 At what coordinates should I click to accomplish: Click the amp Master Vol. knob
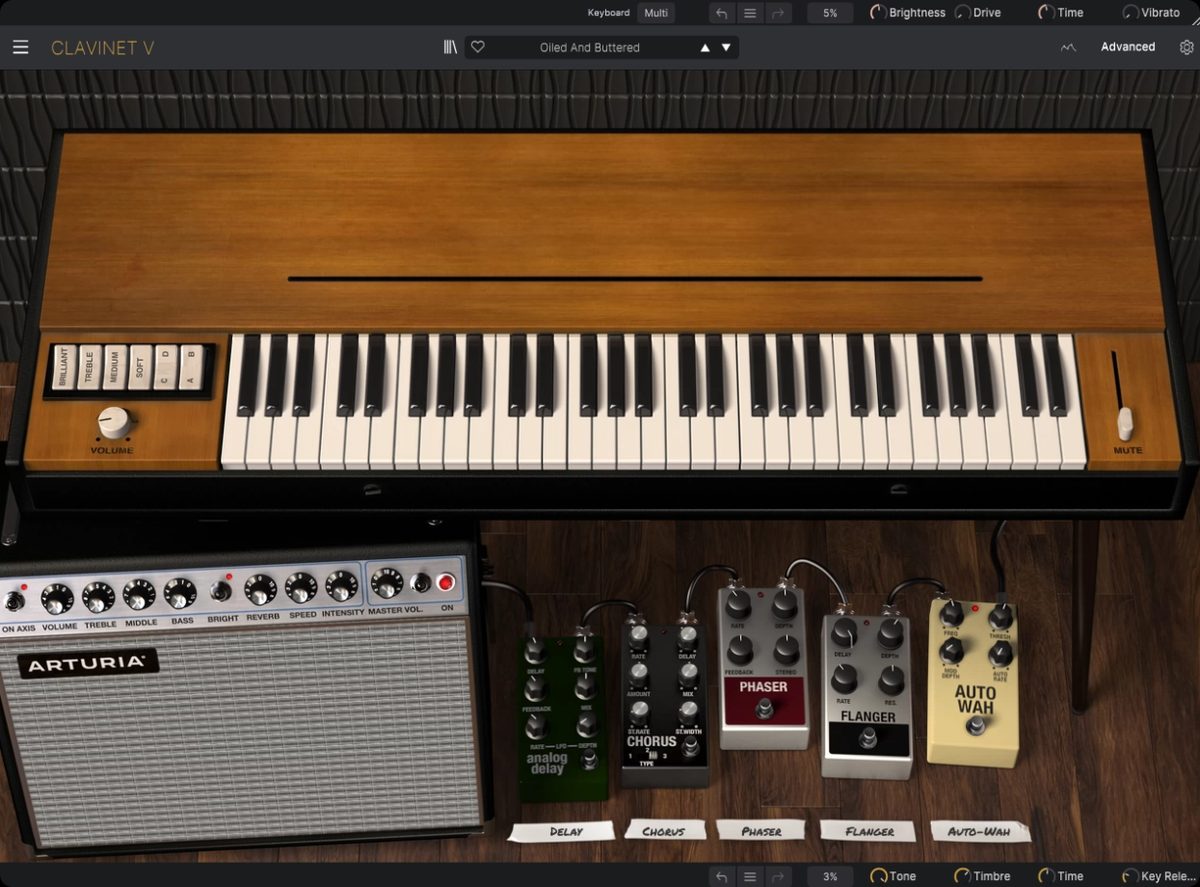pos(386,583)
